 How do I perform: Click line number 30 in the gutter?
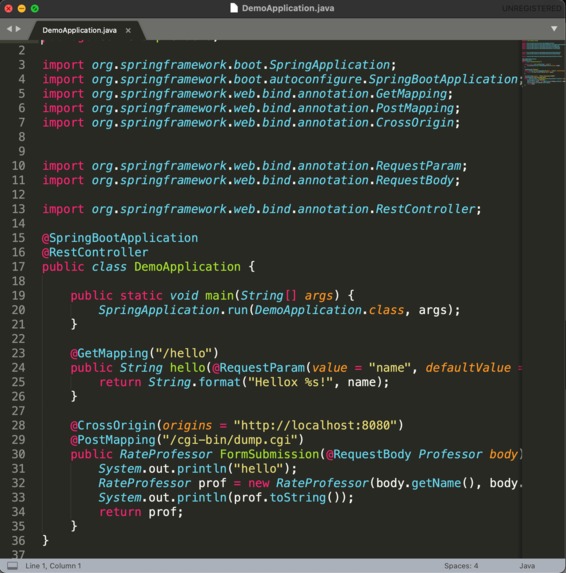(18, 454)
